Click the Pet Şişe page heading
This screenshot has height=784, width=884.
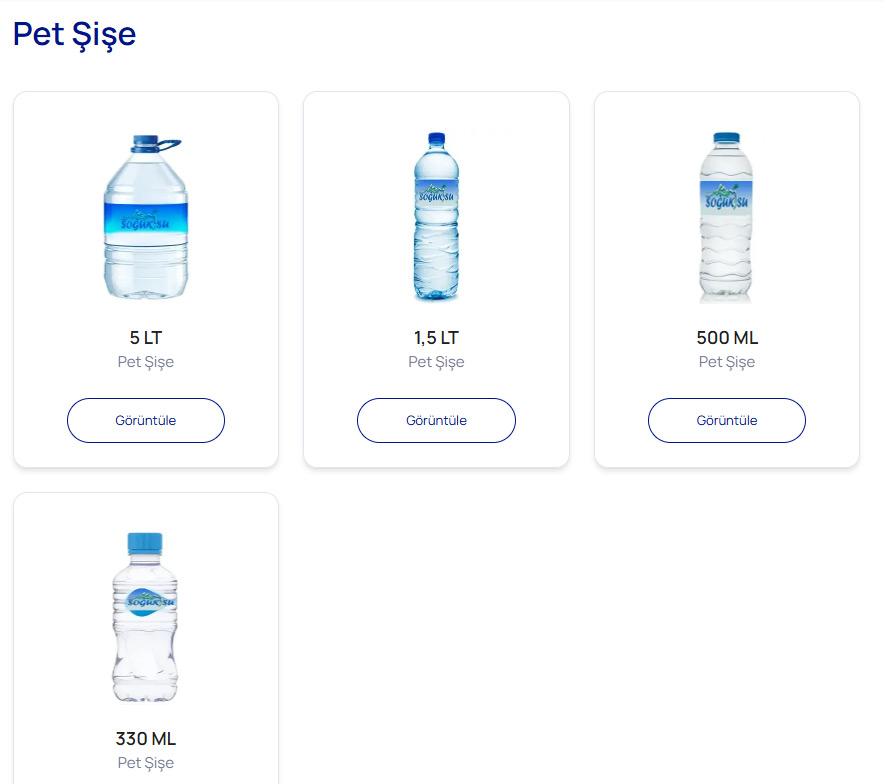pos(74,34)
